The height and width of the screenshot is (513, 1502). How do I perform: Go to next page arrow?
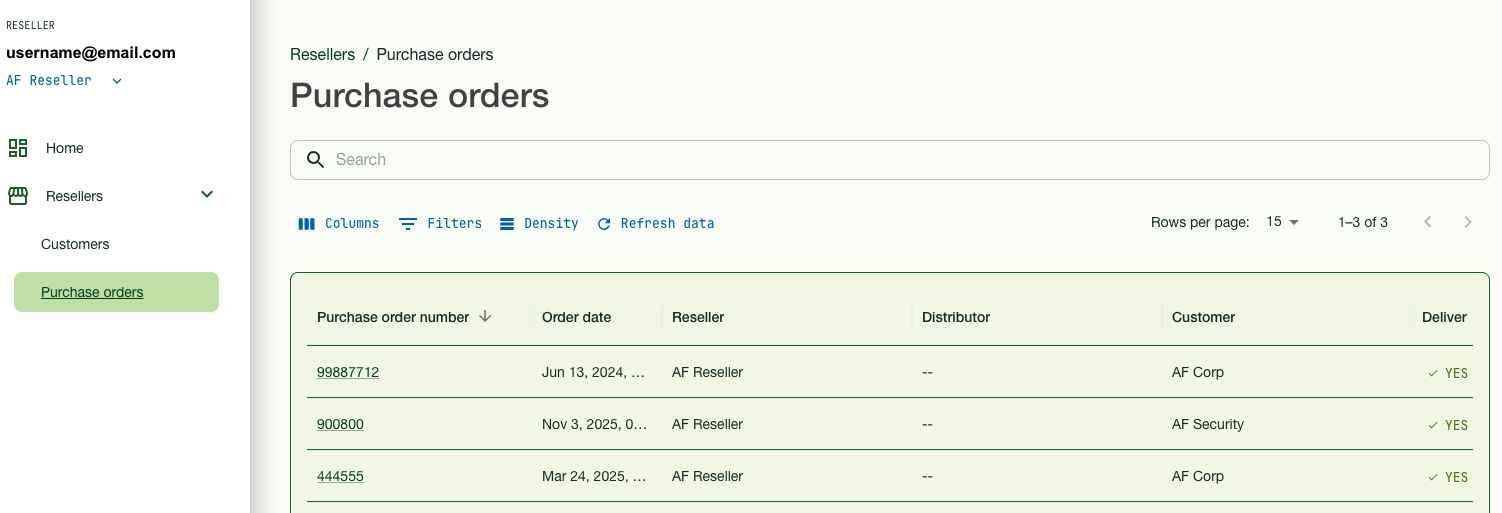(x=1467, y=222)
